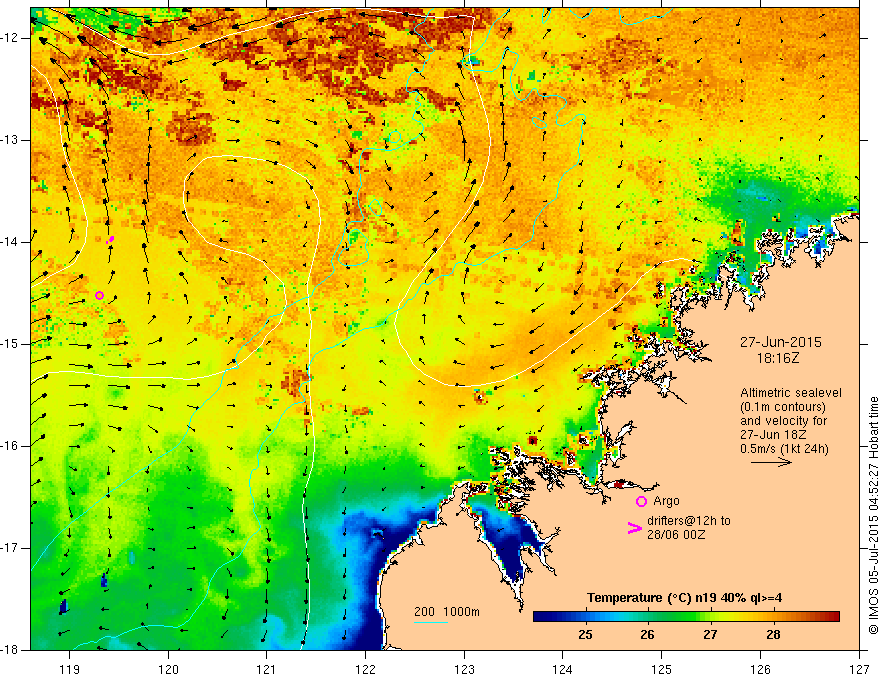Click the latitude axis label -13
880x680 pixels.
[x=10, y=140]
